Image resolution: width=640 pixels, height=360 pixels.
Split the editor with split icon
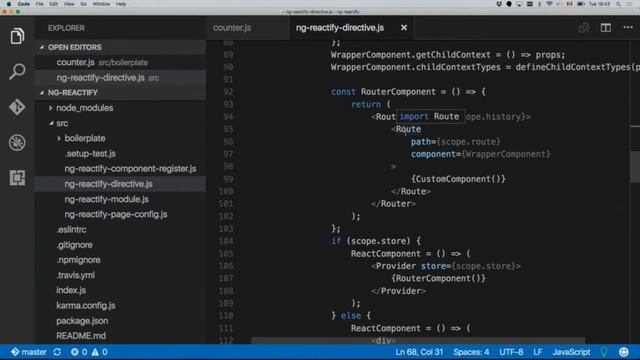(606, 28)
